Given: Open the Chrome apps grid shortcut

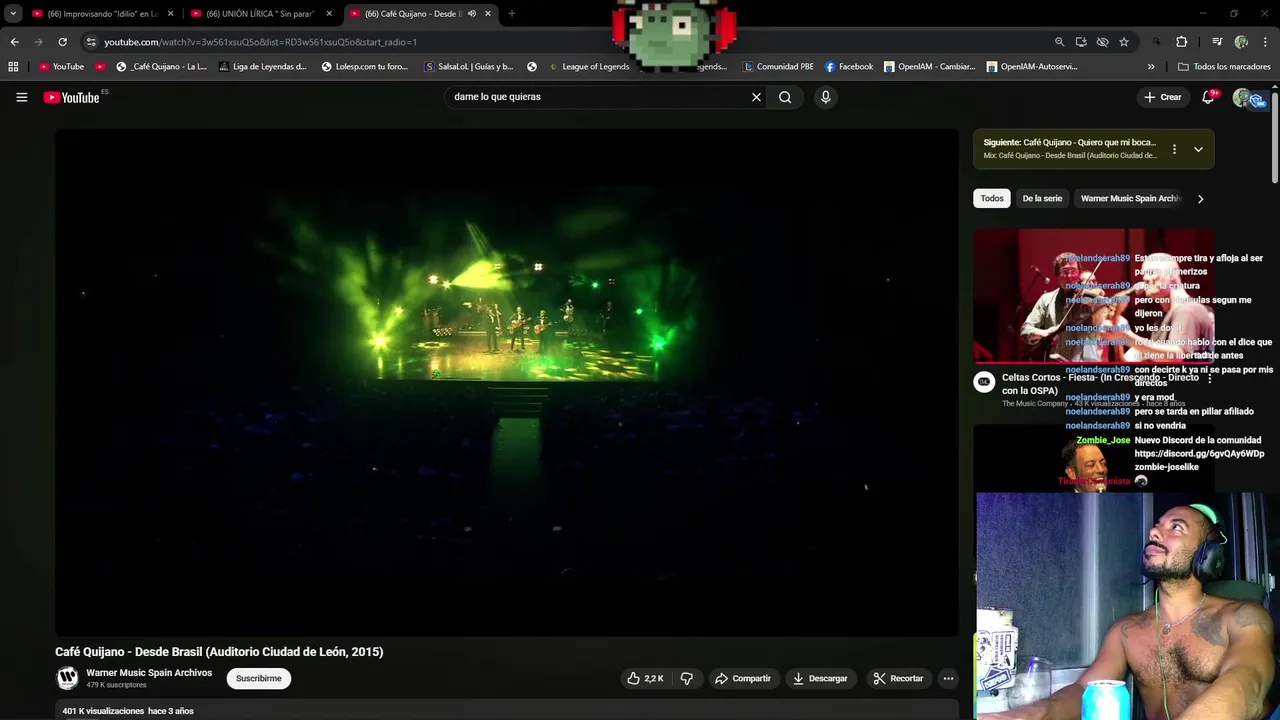Looking at the screenshot, I should [13, 67].
